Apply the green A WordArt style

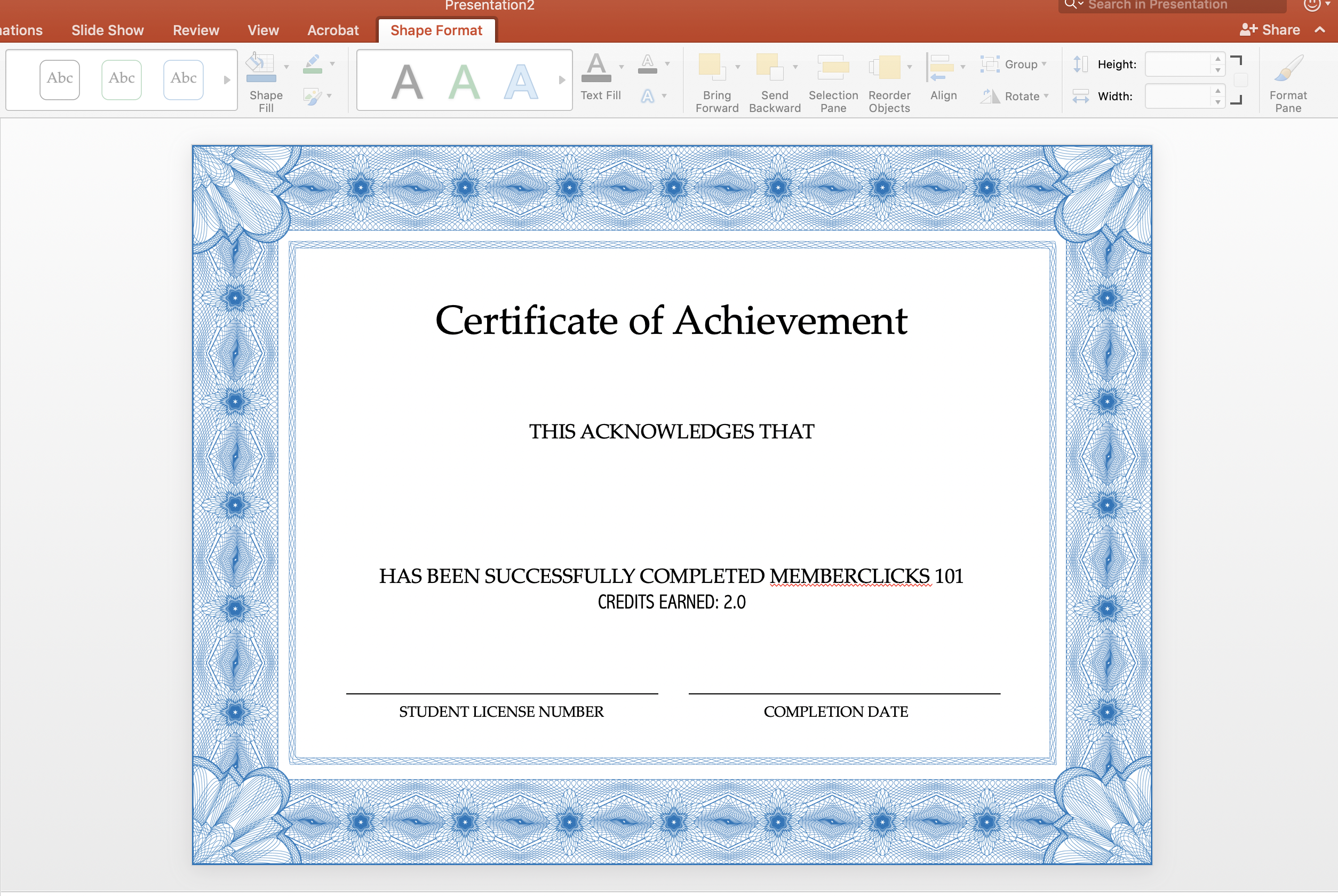464,82
